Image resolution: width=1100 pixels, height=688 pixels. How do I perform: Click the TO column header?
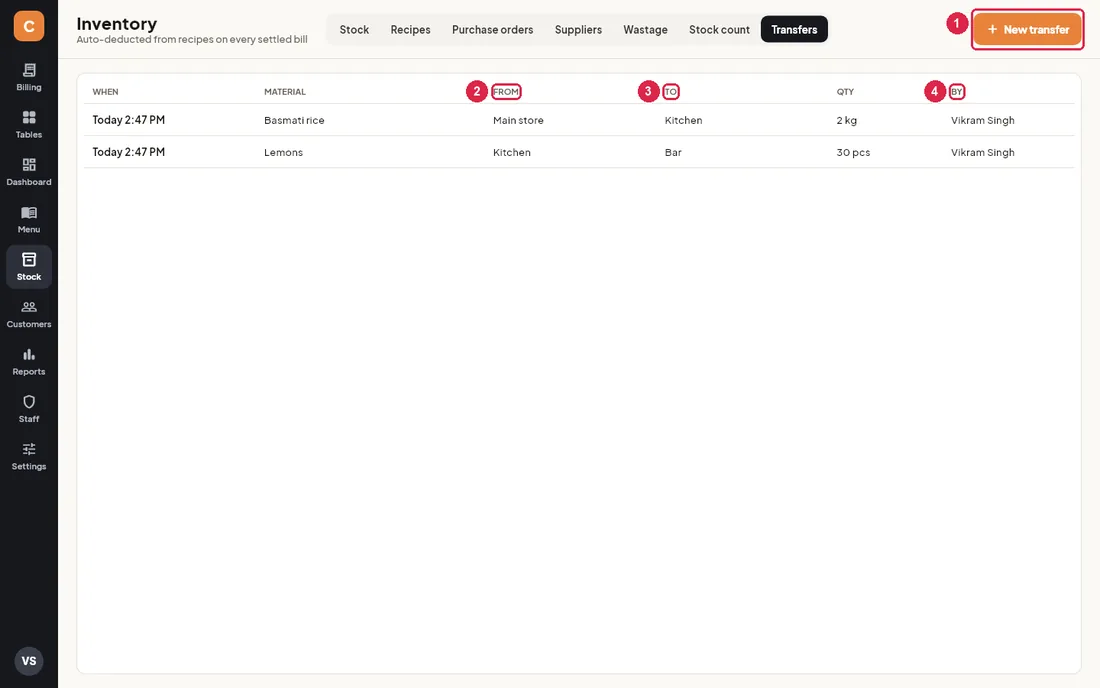[671, 92]
